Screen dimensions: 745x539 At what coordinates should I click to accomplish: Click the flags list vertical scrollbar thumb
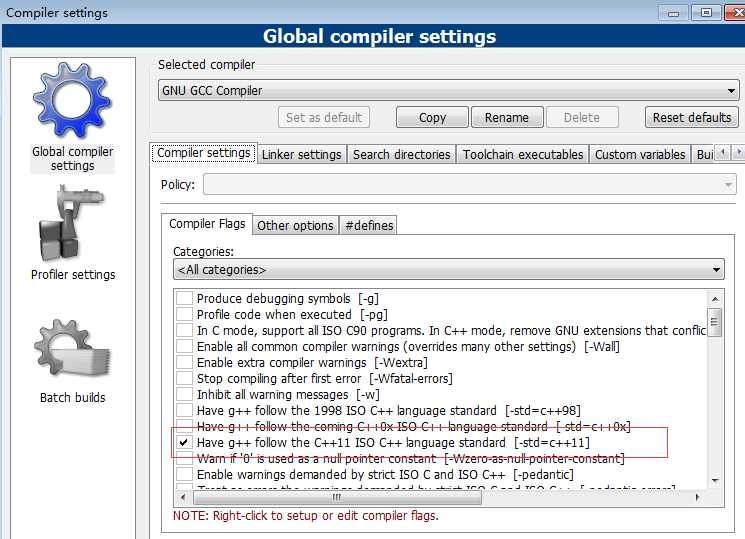point(715,322)
